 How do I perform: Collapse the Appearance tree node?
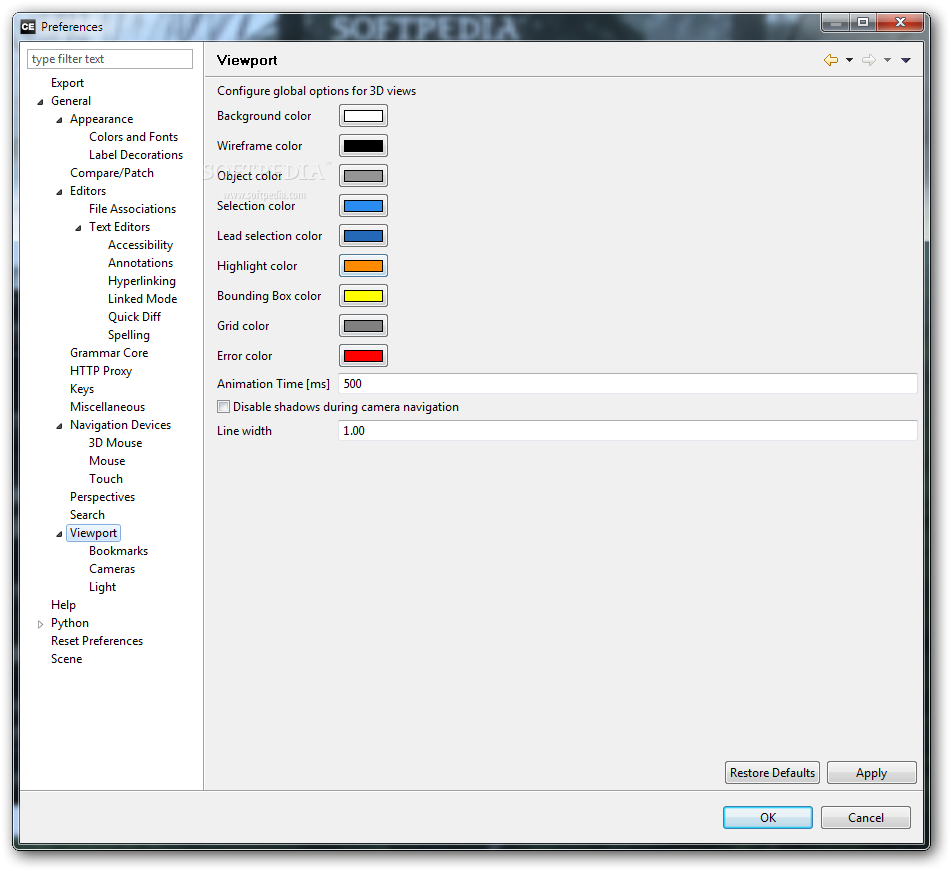59,120
